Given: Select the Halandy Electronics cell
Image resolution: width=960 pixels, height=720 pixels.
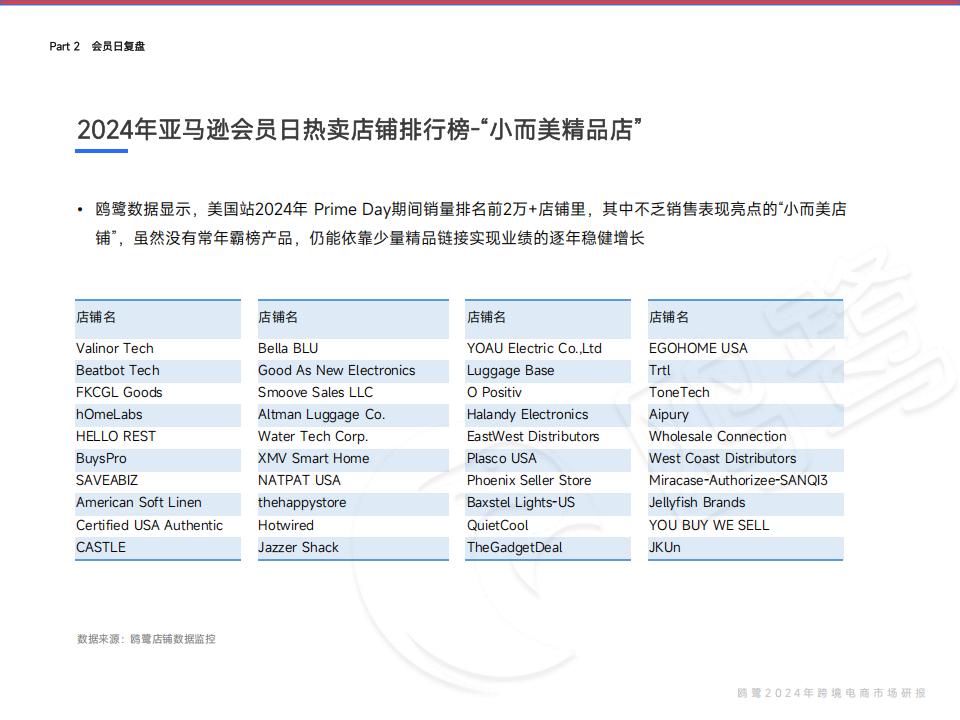Looking at the screenshot, I should point(548,414).
